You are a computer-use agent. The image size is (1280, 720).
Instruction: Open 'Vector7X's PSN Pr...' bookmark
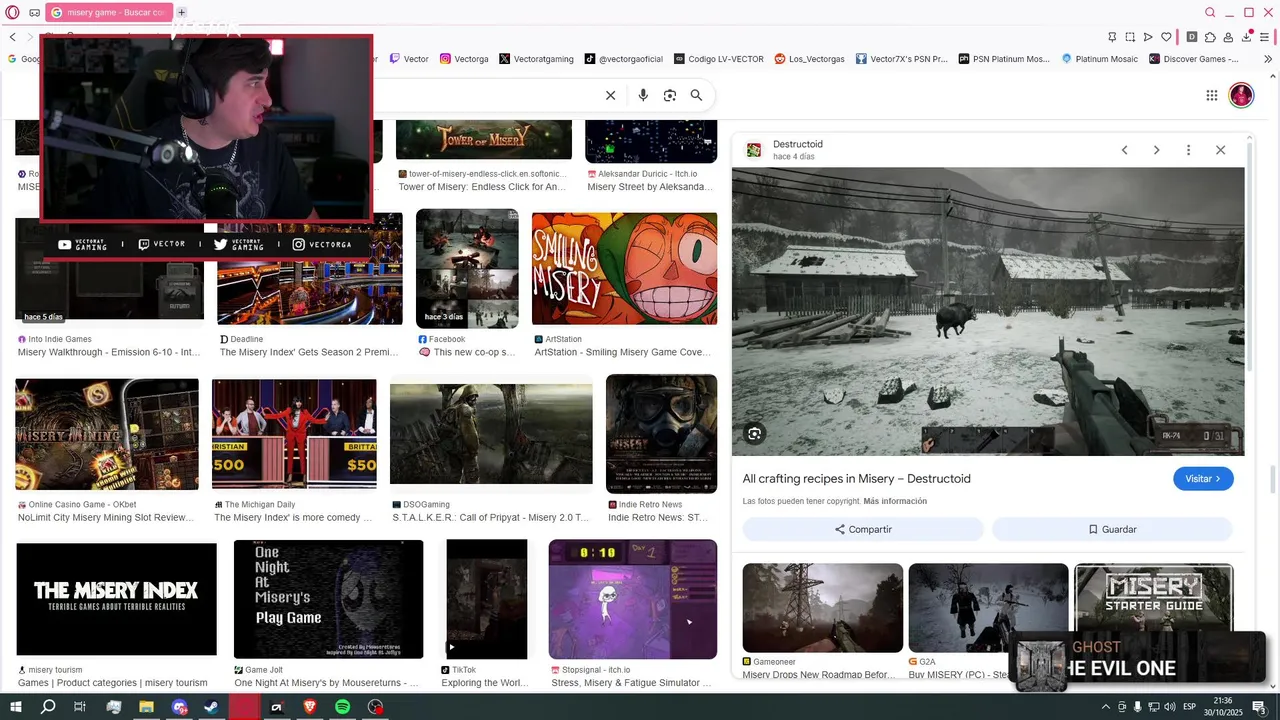click(x=902, y=59)
